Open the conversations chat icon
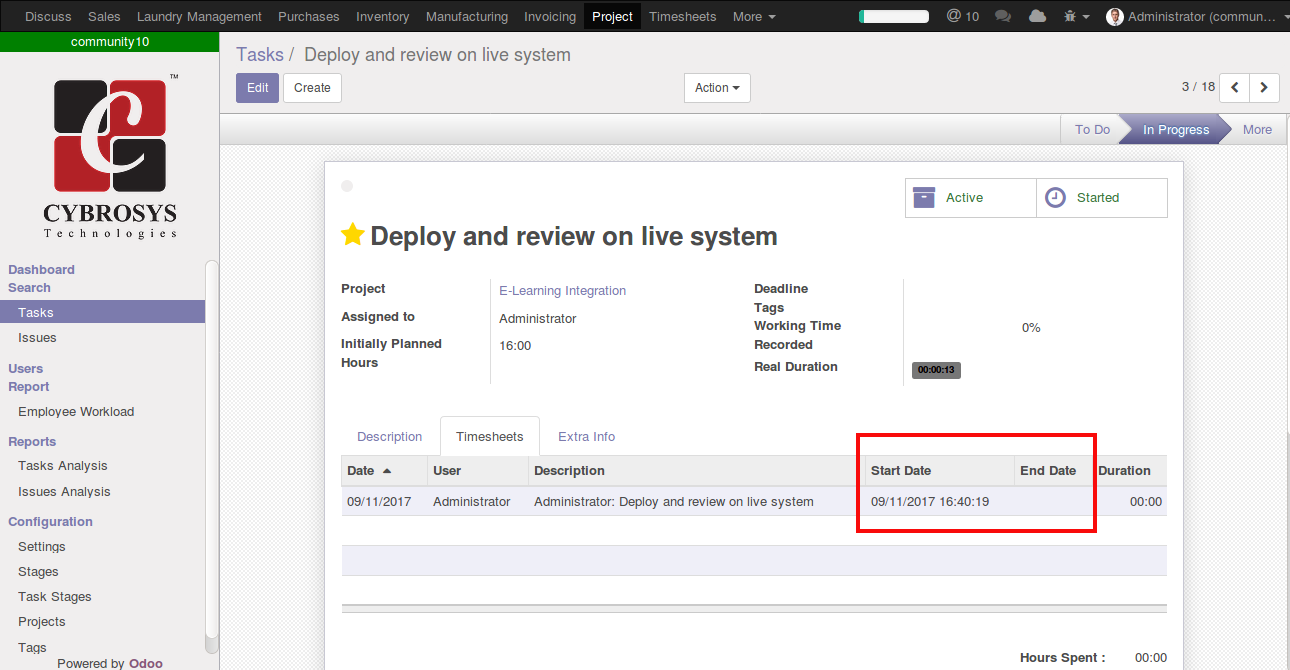The image size is (1290, 670). click(x=1003, y=17)
